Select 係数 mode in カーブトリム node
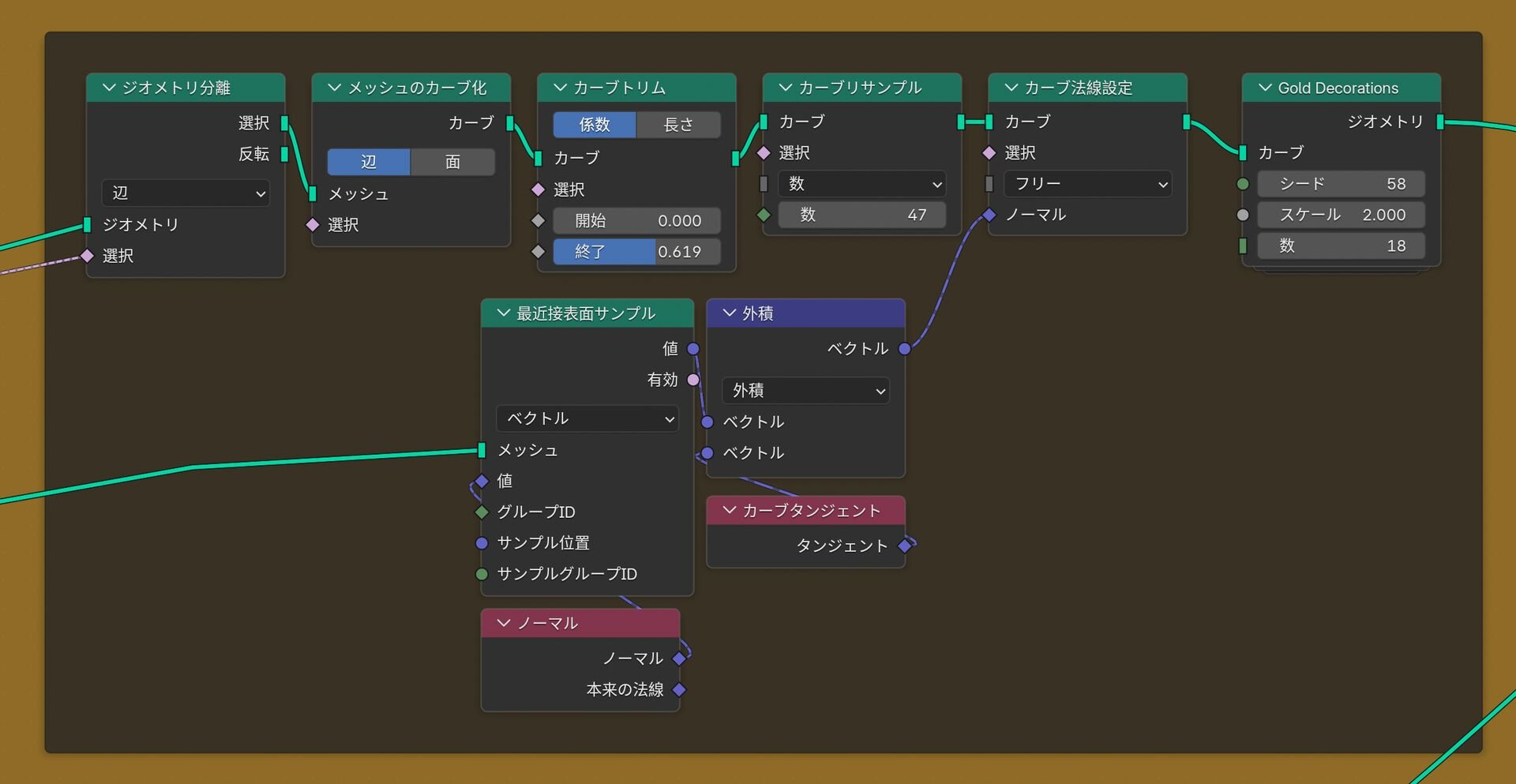This screenshot has width=1516, height=784. 595,125
